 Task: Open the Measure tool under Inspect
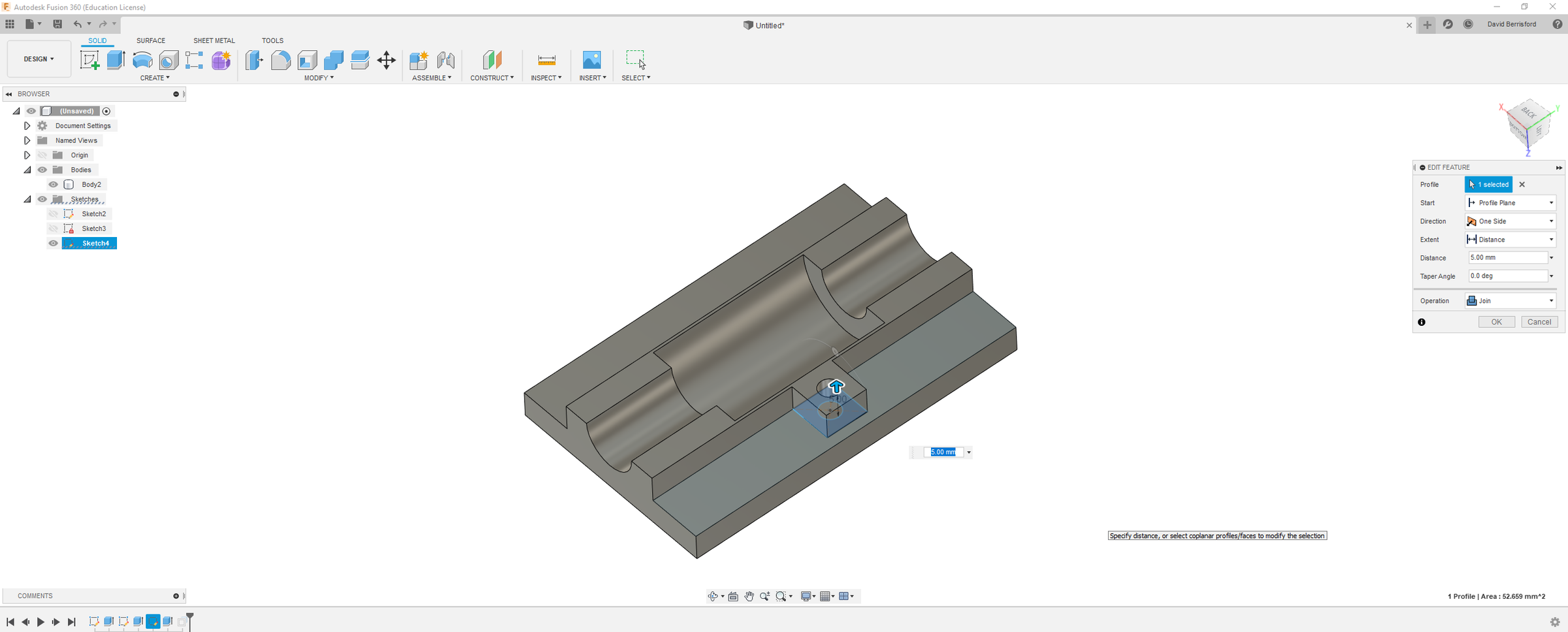(546, 60)
